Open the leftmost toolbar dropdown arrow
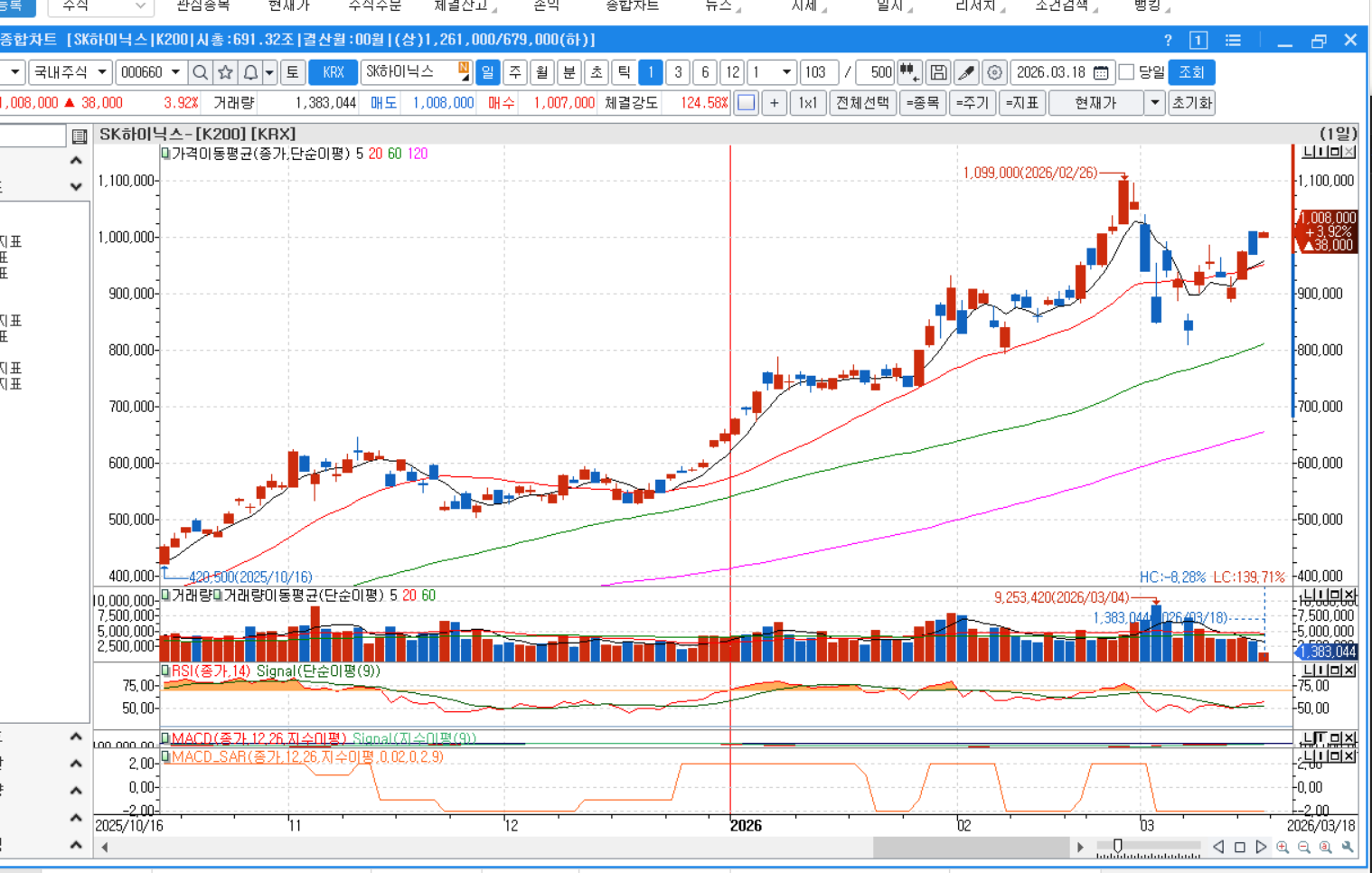 (x=14, y=72)
